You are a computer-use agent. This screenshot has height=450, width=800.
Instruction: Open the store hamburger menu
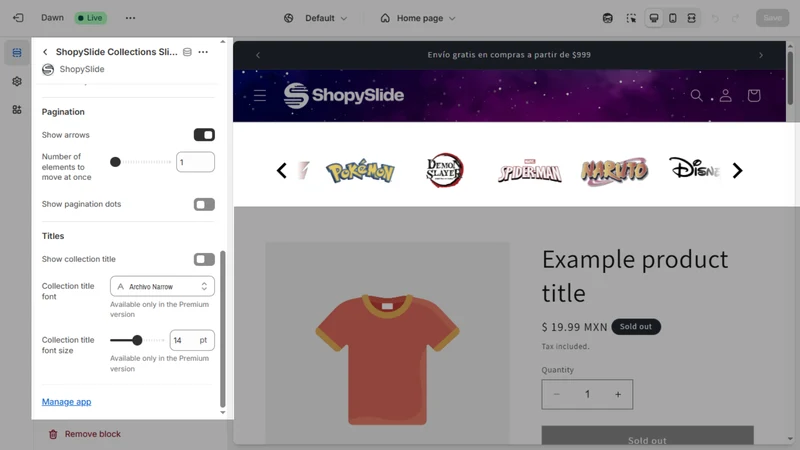[x=260, y=95]
